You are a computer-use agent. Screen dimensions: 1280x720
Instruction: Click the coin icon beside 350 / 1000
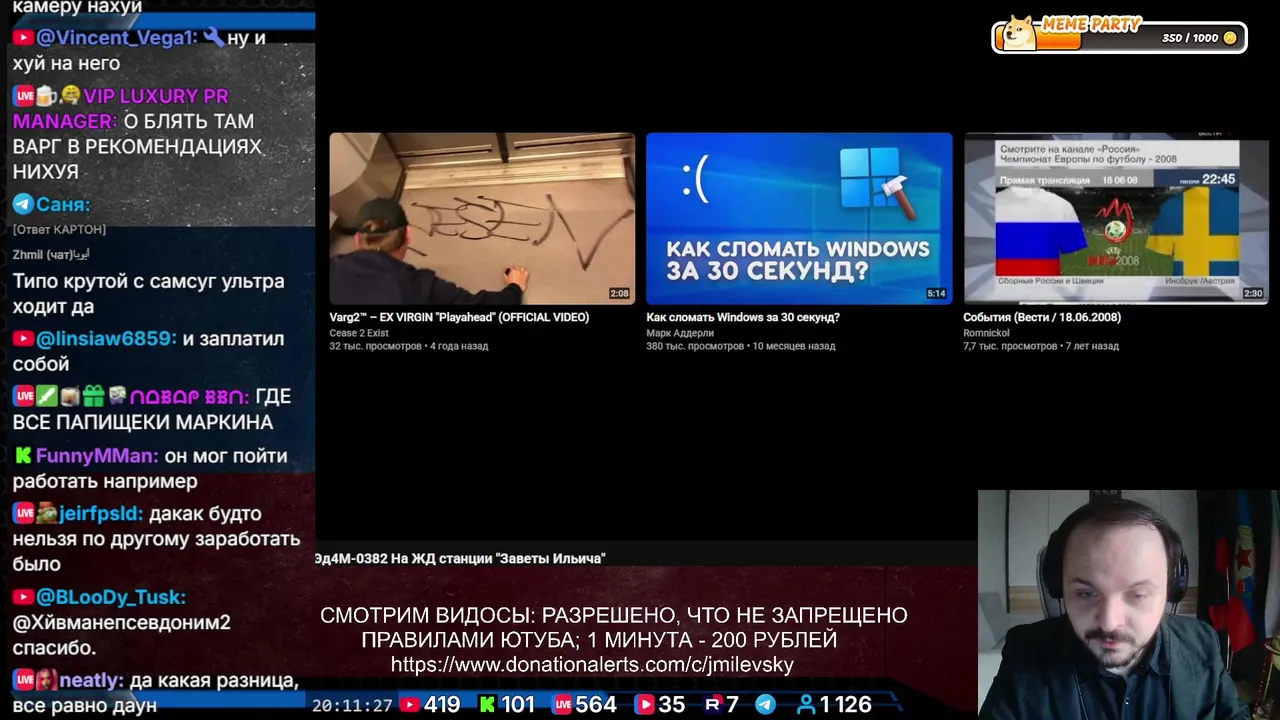[1230, 38]
